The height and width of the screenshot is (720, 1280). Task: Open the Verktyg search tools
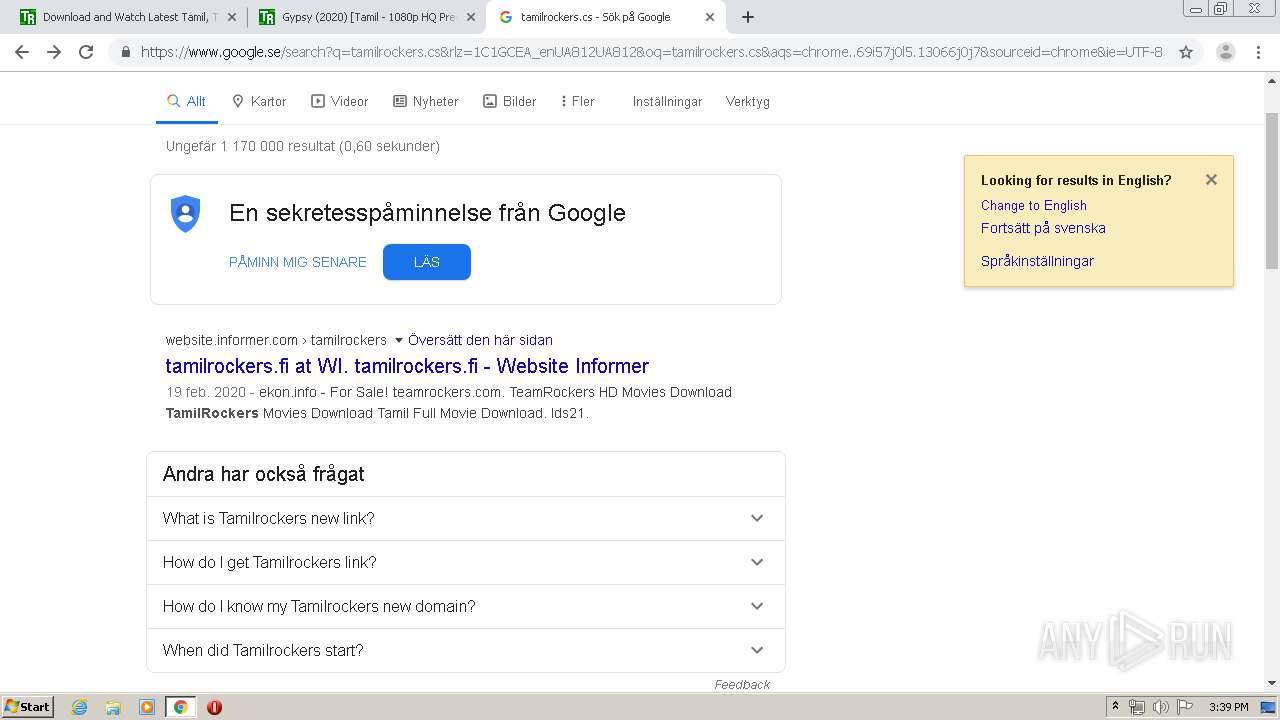(748, 101)
